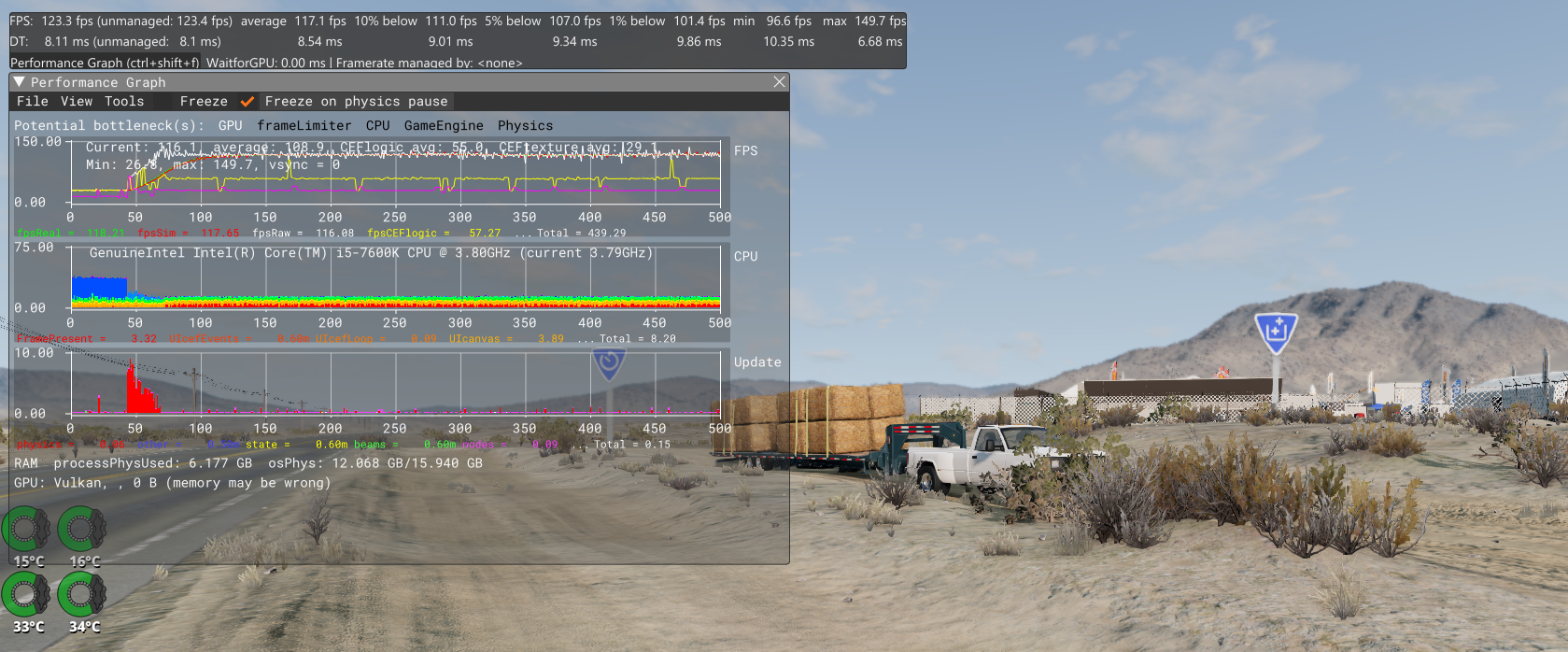
Task: Click the Physics bottleneck text
Action: coord(525,125)
